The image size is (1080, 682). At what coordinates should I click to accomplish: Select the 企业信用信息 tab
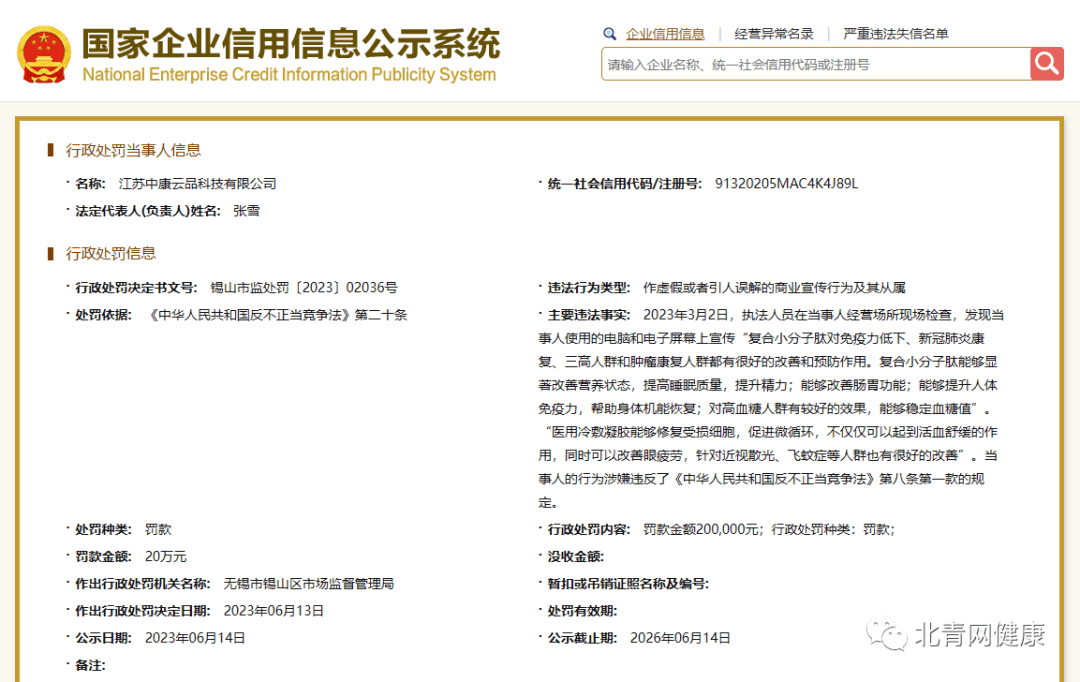coord(665,34)
